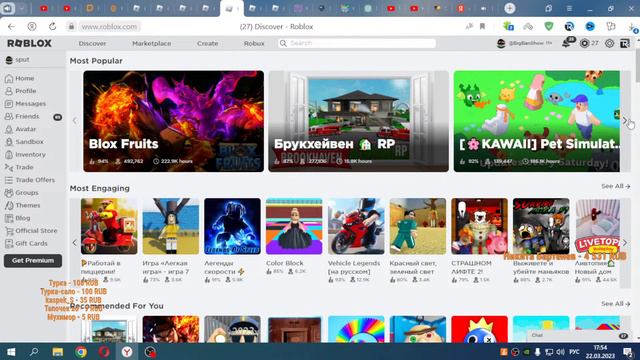Open Roblox notifications bell
This screenshot has width=640, height=360.
(566, 43)
